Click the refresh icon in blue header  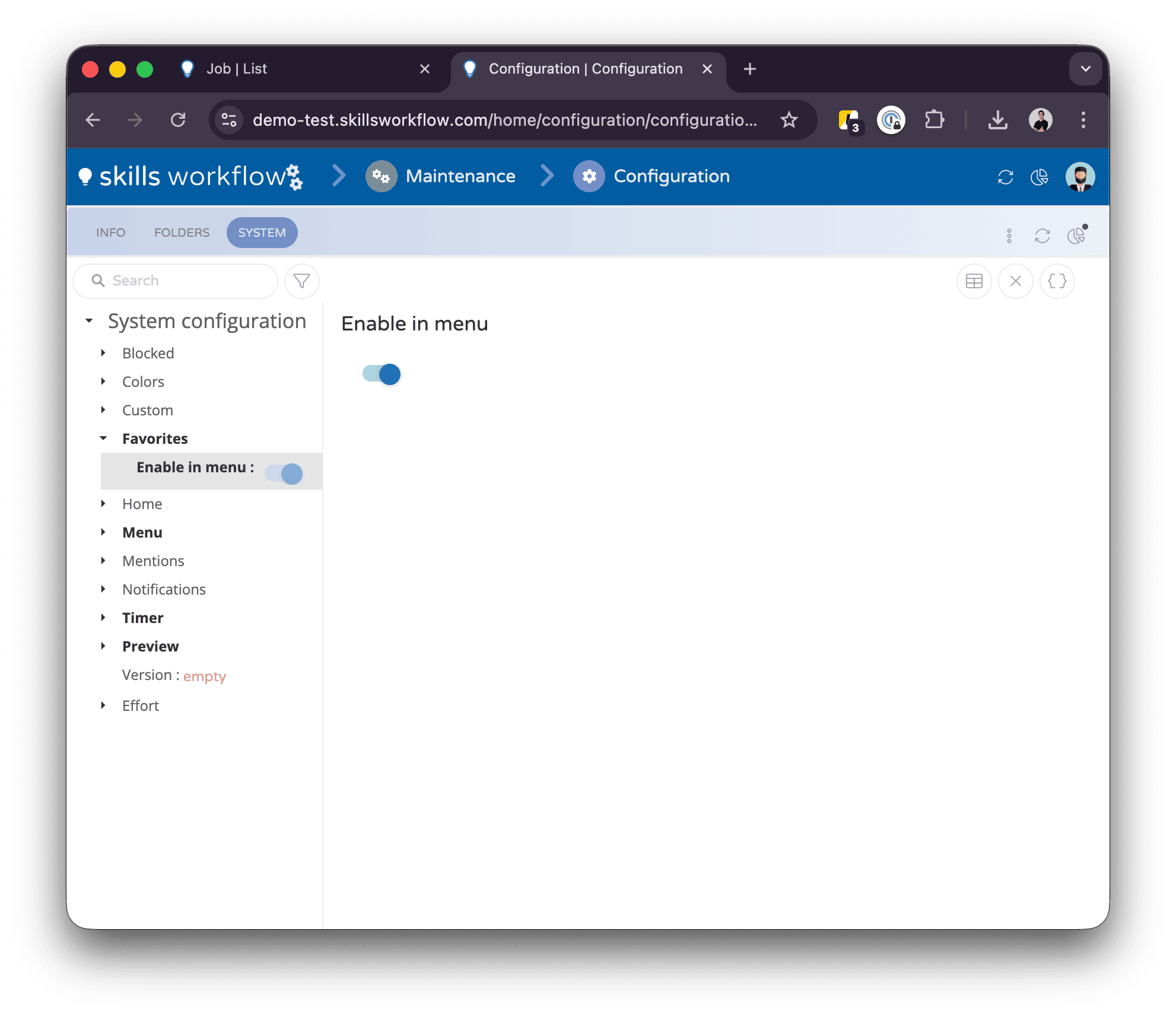pos(1005,177)
